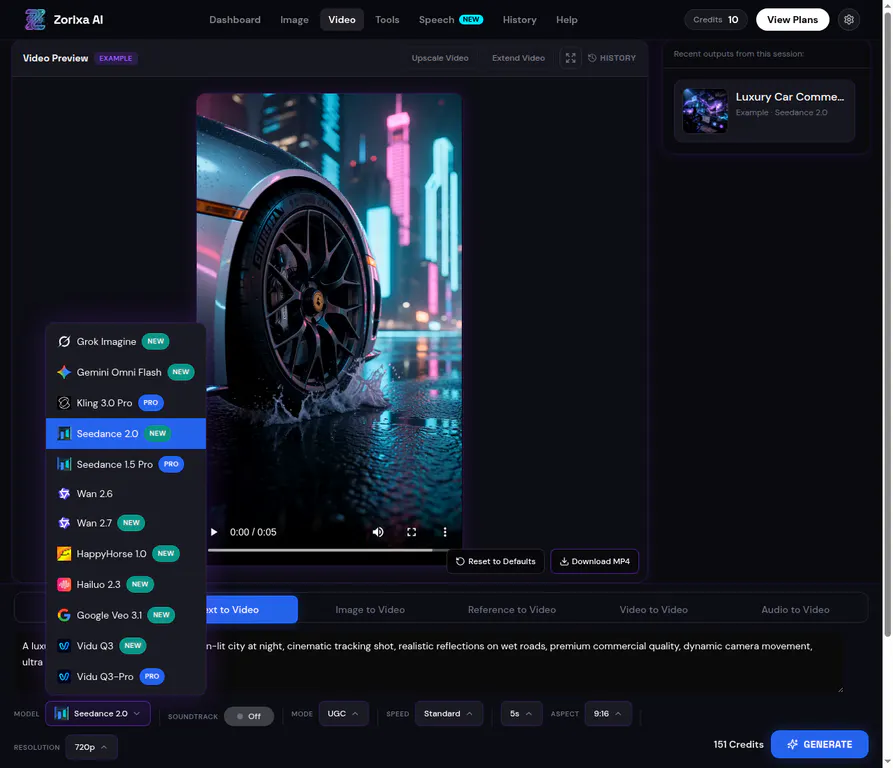Image resolution: width=893 pixels, height=768 pixels.
Task: Switch to the Image tab
Action: pyautogui.click(x=294, y=20)
